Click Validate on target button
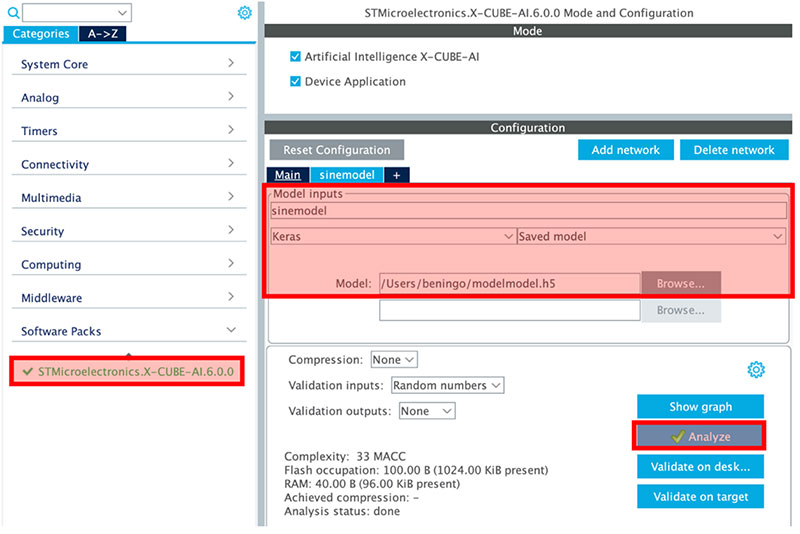Image resolution: width=800 pixels, height=534 pixels. click(701, 496)
